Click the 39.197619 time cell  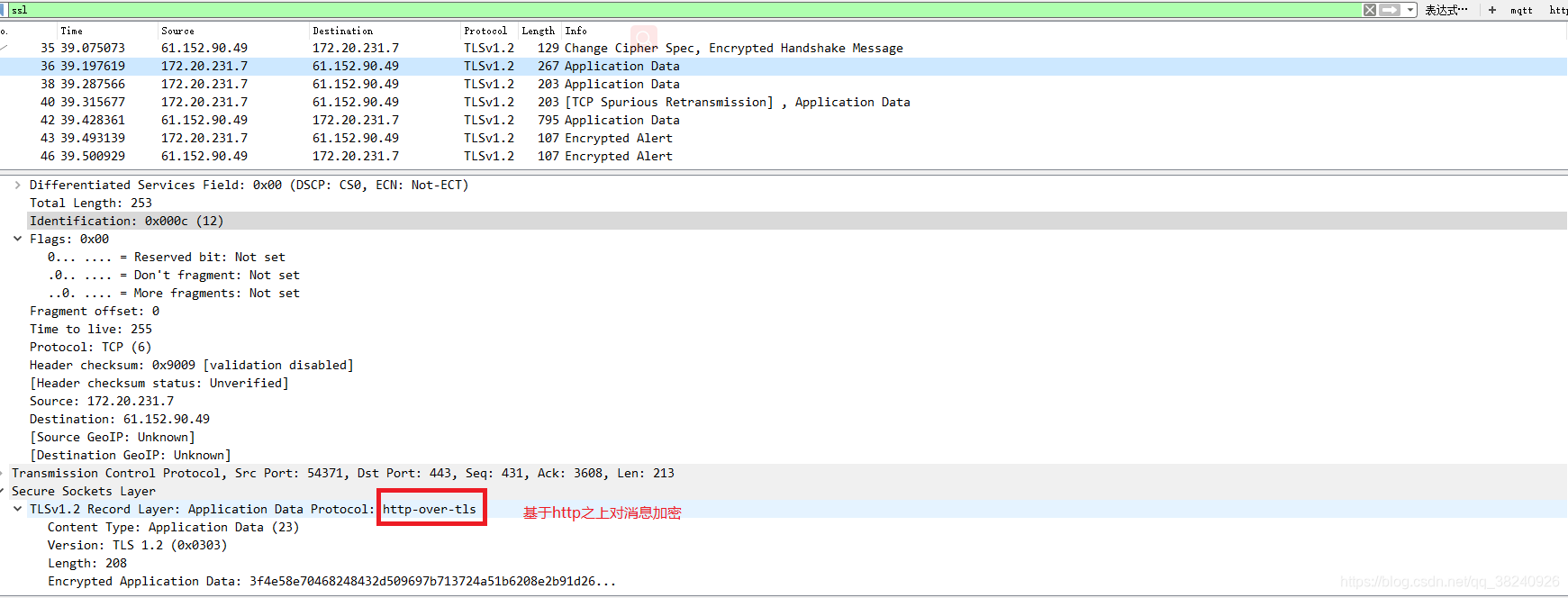tap(93, 66)
